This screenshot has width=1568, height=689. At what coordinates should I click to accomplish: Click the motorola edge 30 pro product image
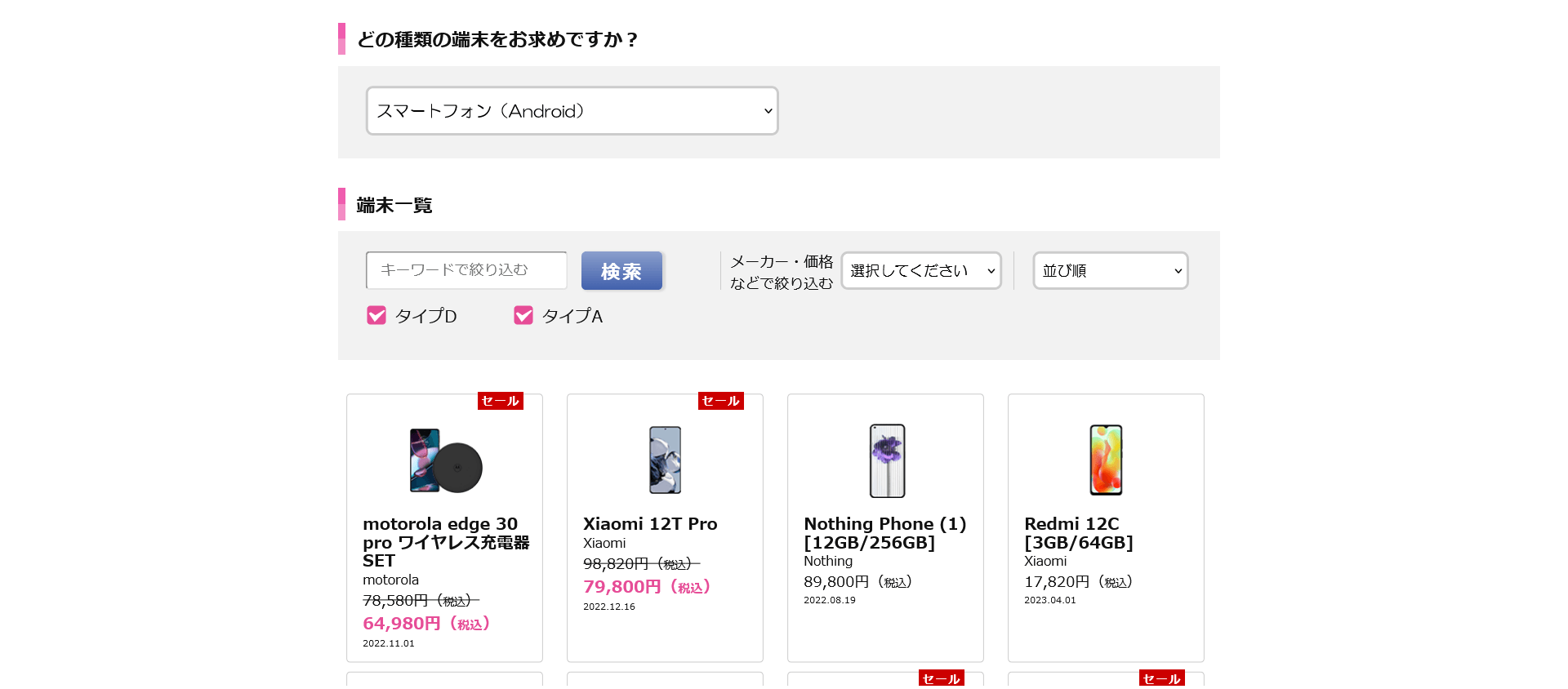click(444, 460)
